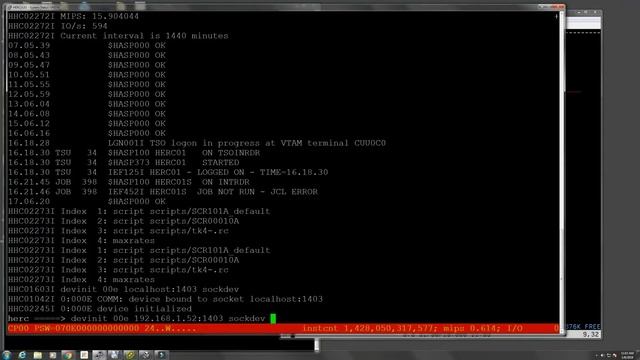Screen dimensions: 640x360
Task: Click the instcnt counter in red status bar
Action: 370,329
